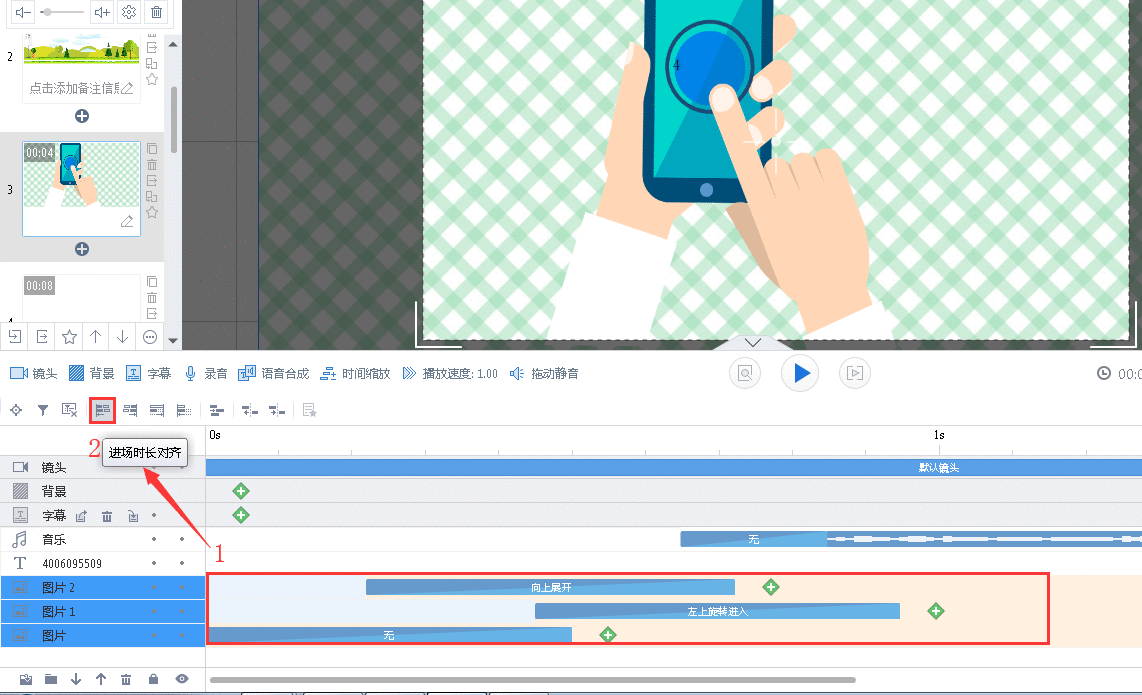Open the more options ellipsis in slide panel

click(x=150, y=336)
